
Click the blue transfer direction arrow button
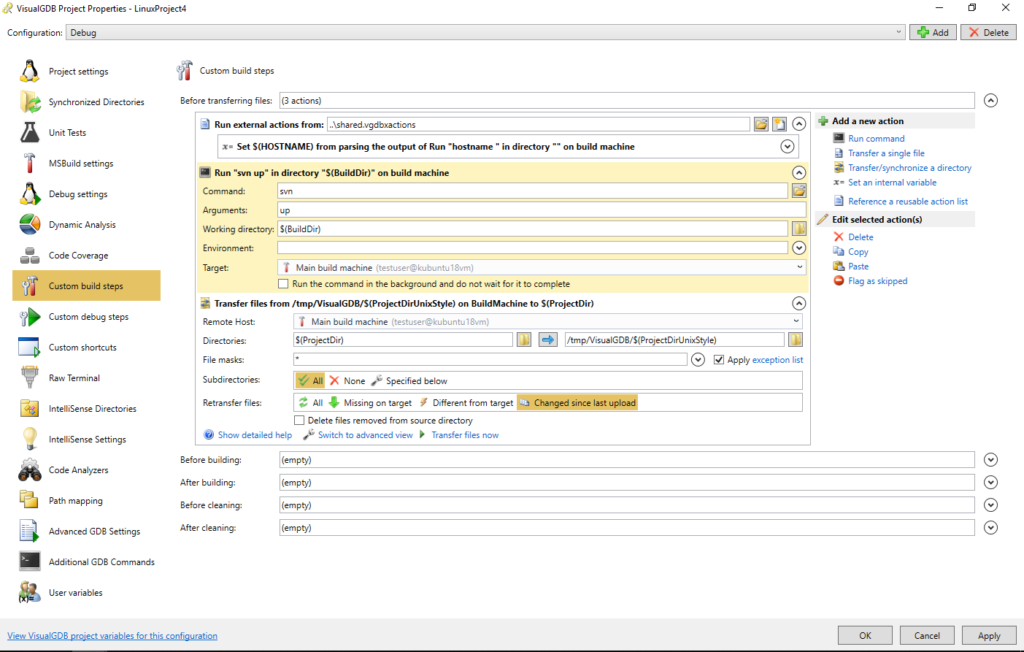(x=548, y=340)
